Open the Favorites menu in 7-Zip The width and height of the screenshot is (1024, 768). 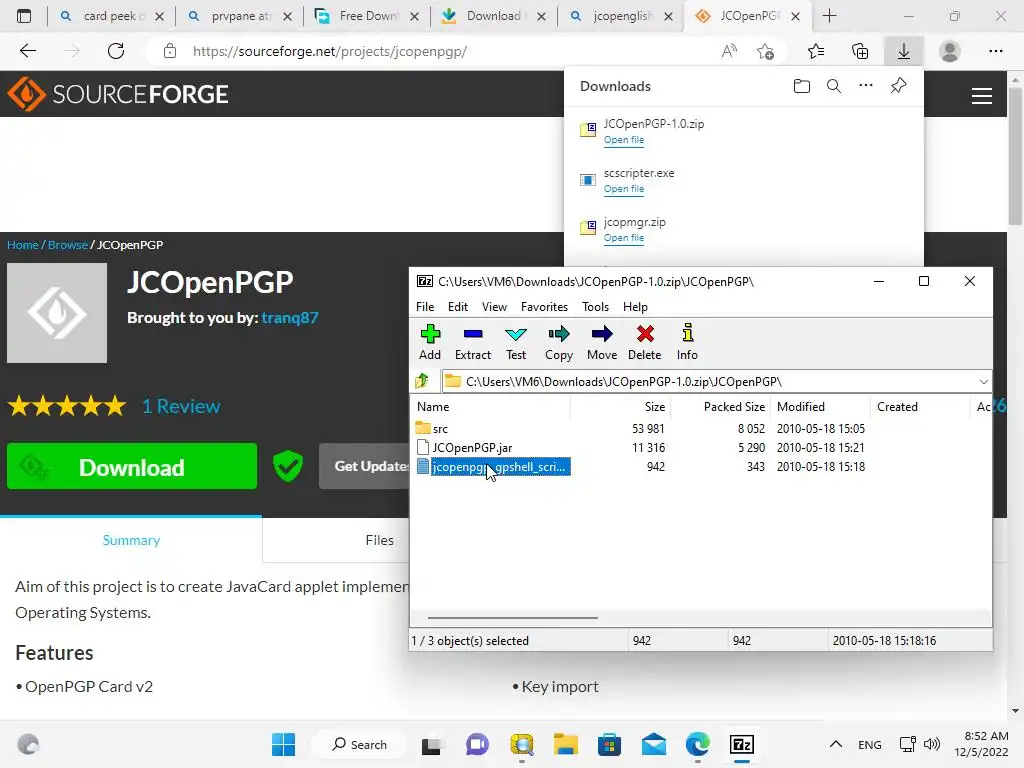coord(544,307)
